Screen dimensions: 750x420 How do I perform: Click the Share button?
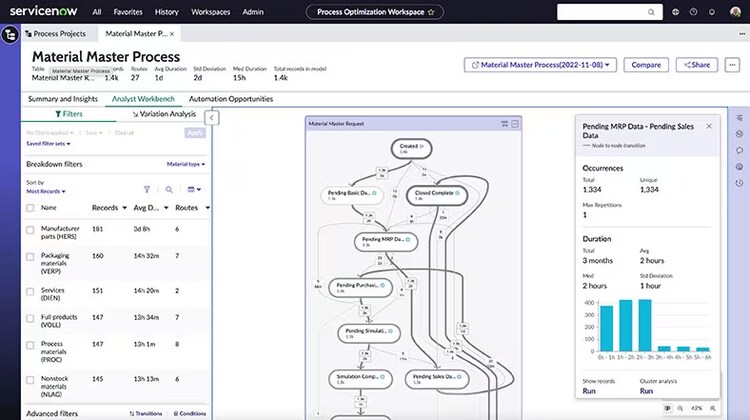(696, 65)
